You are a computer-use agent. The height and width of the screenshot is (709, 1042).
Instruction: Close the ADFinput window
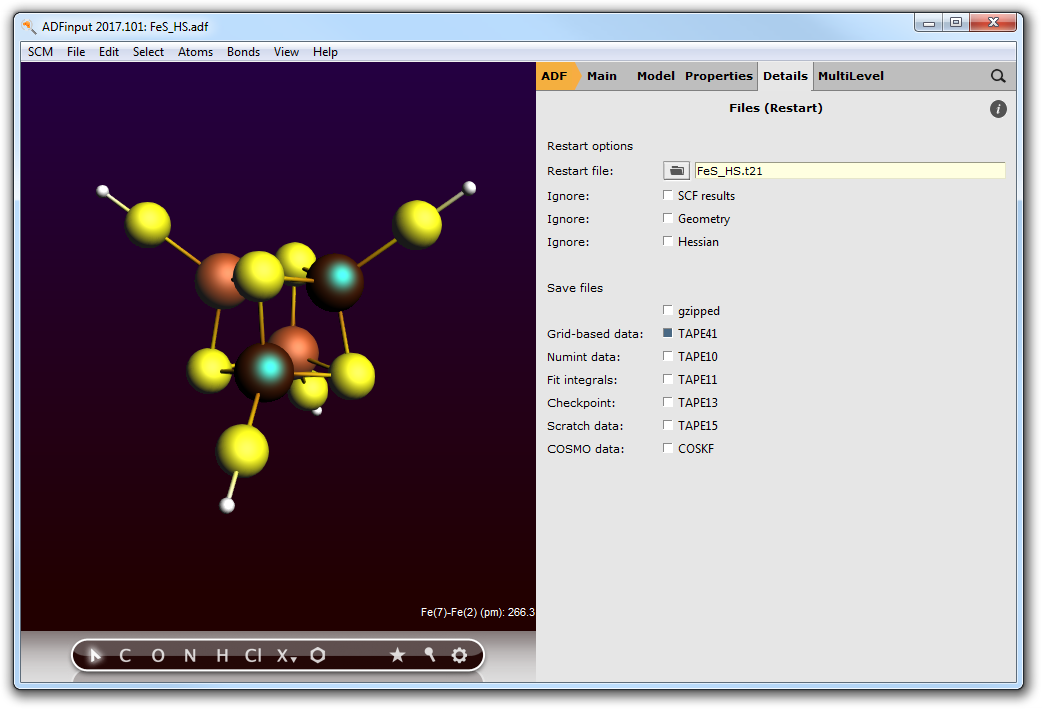pyautogui.click(x=993, y=23)
